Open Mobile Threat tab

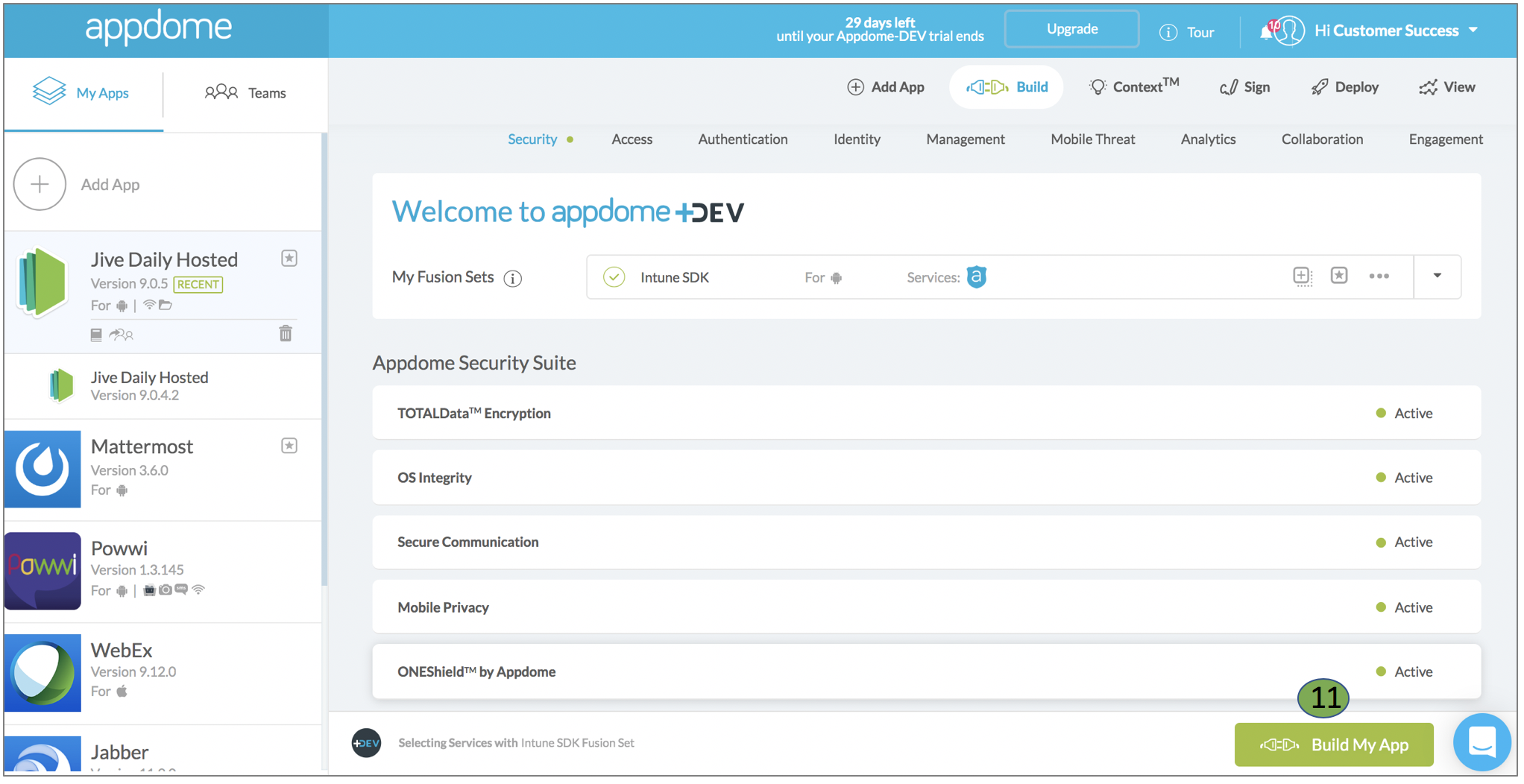tap(1092, 139)
